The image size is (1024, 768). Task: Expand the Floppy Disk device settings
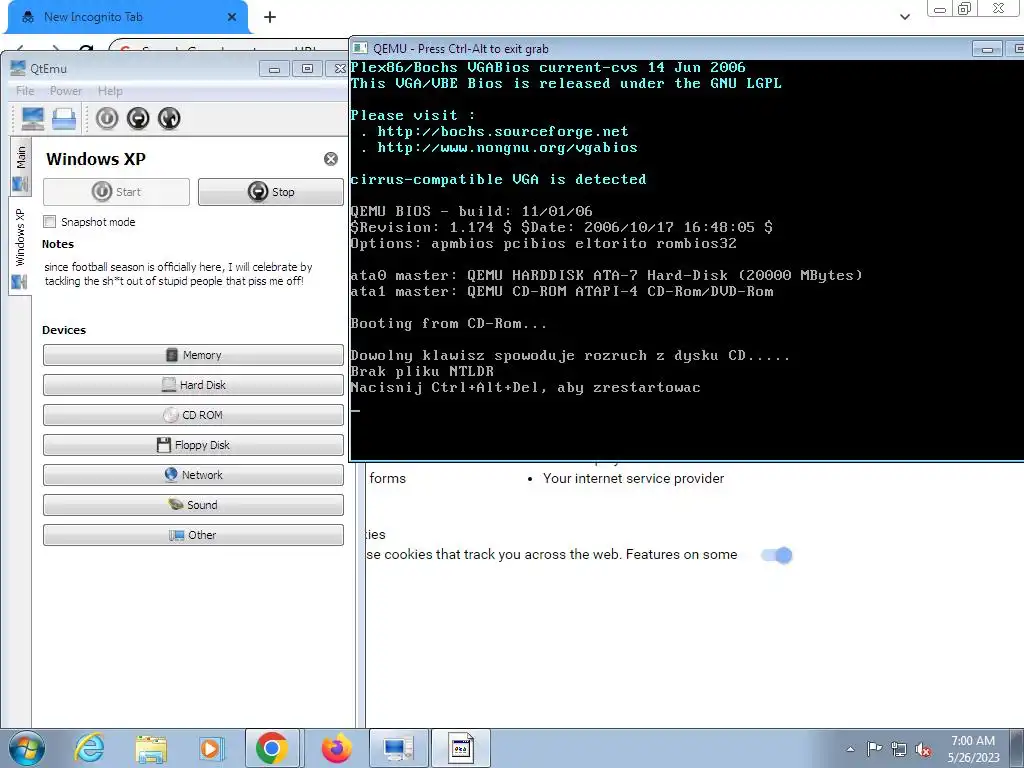[x=193, y=445]
